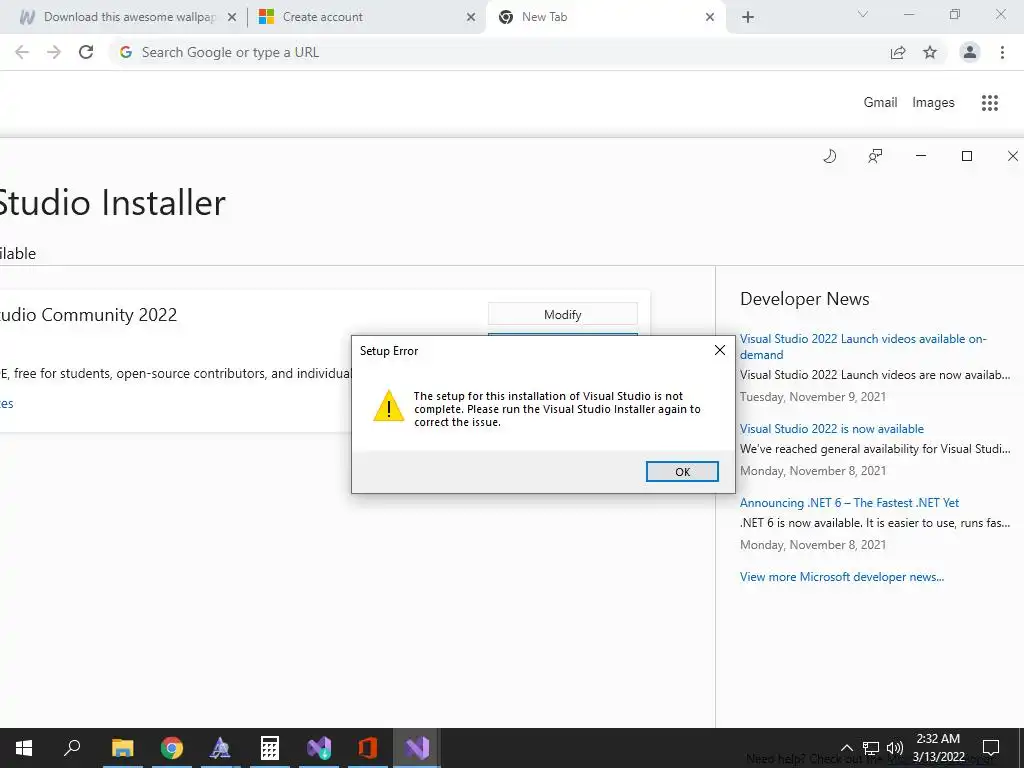Open a new Chrome tab with plus
Screen dimensions: 1024x768
[748, 17]
